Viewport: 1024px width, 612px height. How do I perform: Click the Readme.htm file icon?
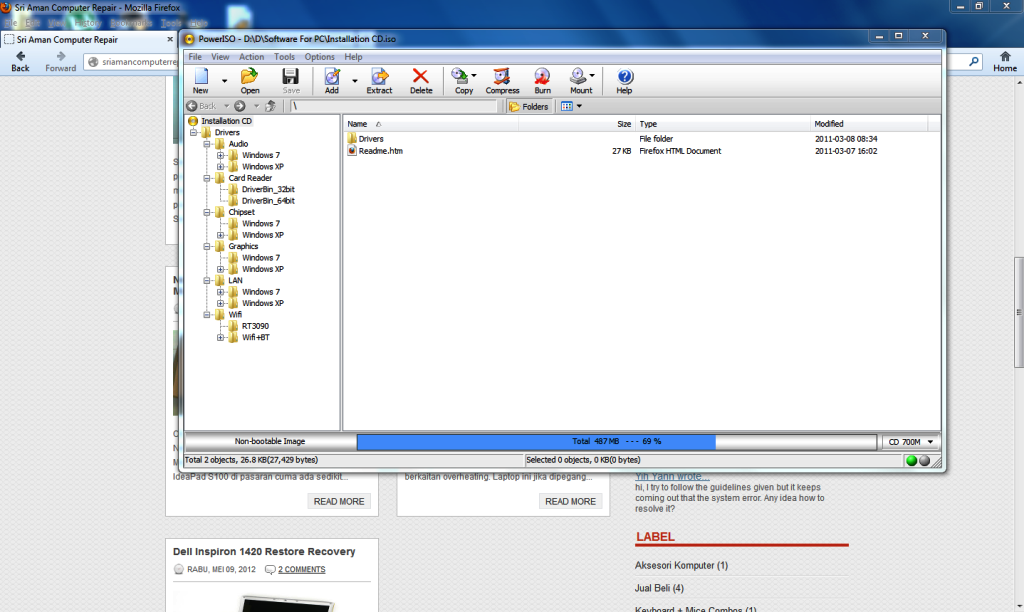point(352,150)
